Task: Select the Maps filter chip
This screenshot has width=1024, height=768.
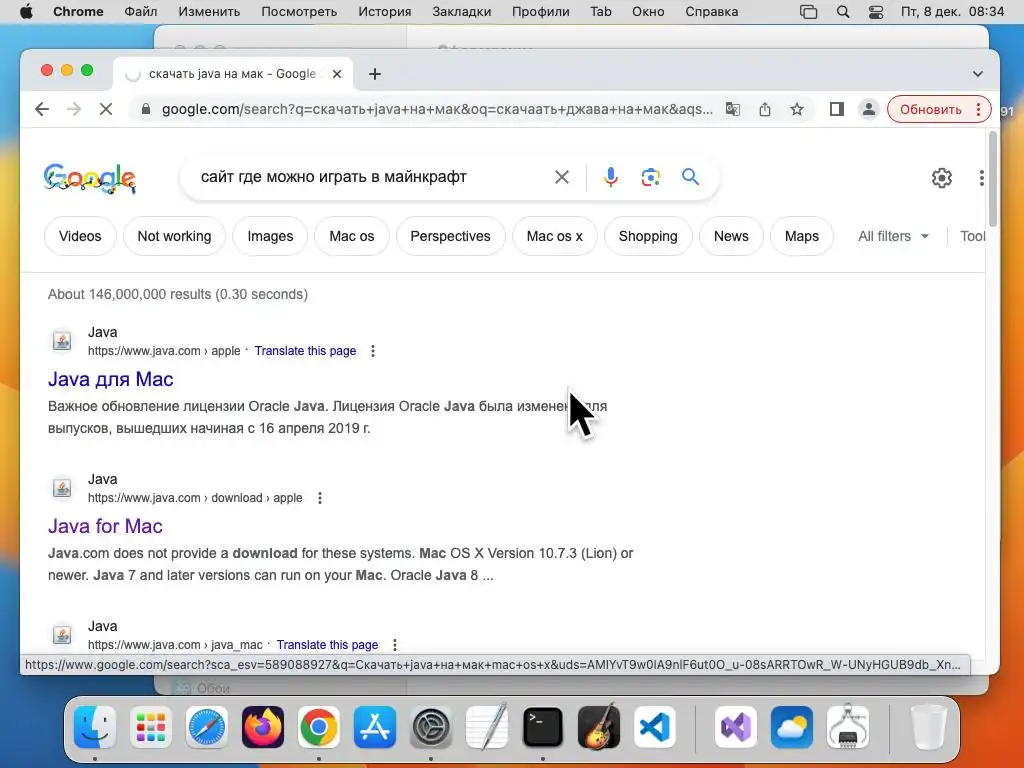Action: coord(801,236)
